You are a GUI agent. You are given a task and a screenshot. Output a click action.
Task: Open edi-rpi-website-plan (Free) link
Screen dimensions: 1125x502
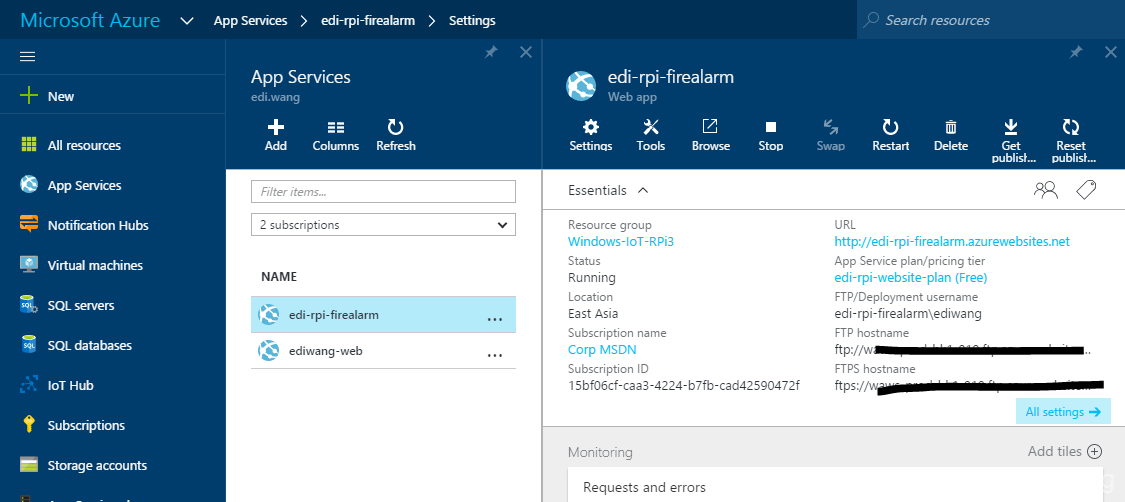[910, 278]
